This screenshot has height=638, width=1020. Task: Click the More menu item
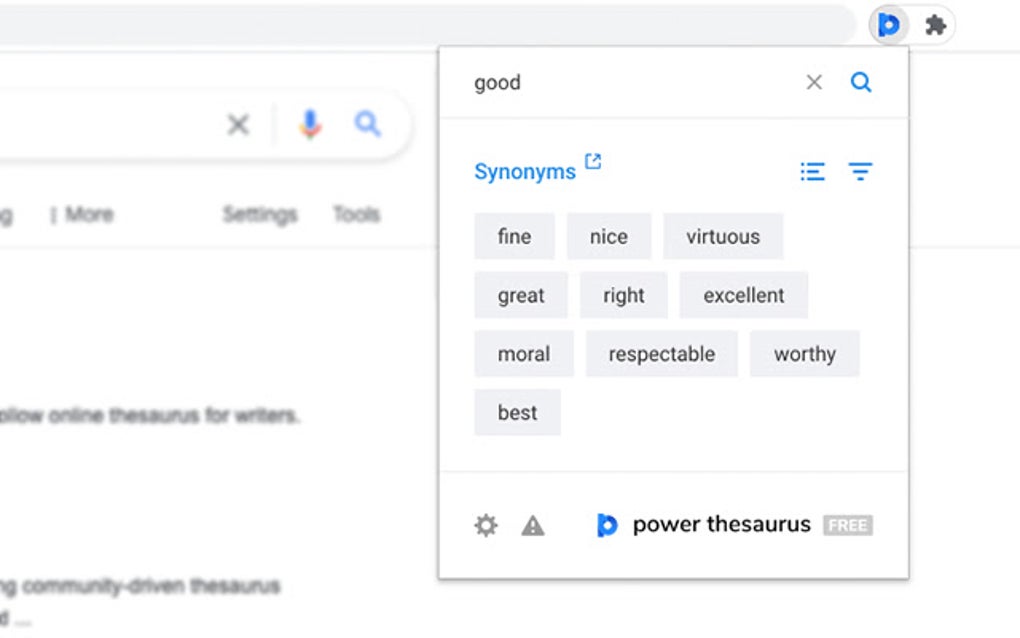coord(89,213)
